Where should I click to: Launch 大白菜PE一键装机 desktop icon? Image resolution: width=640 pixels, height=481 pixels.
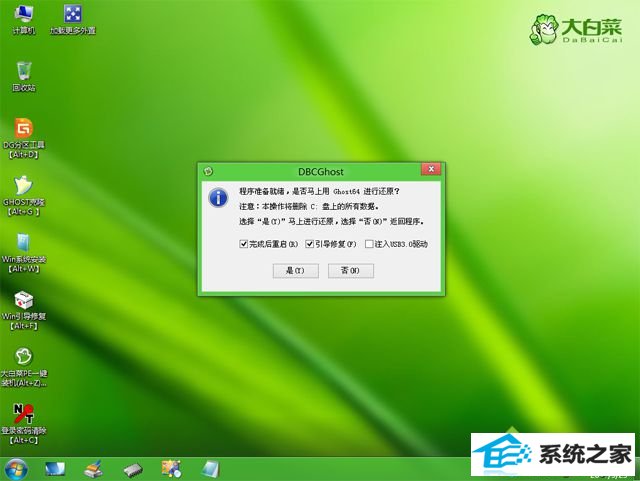tap(23, 359)
